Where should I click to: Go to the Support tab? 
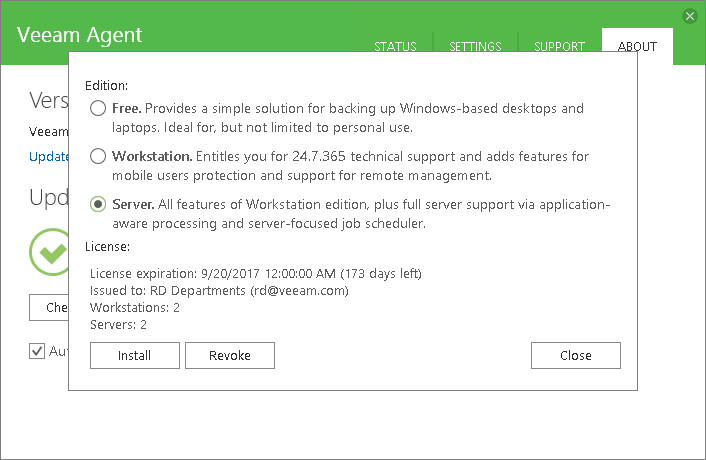(559, 47)
